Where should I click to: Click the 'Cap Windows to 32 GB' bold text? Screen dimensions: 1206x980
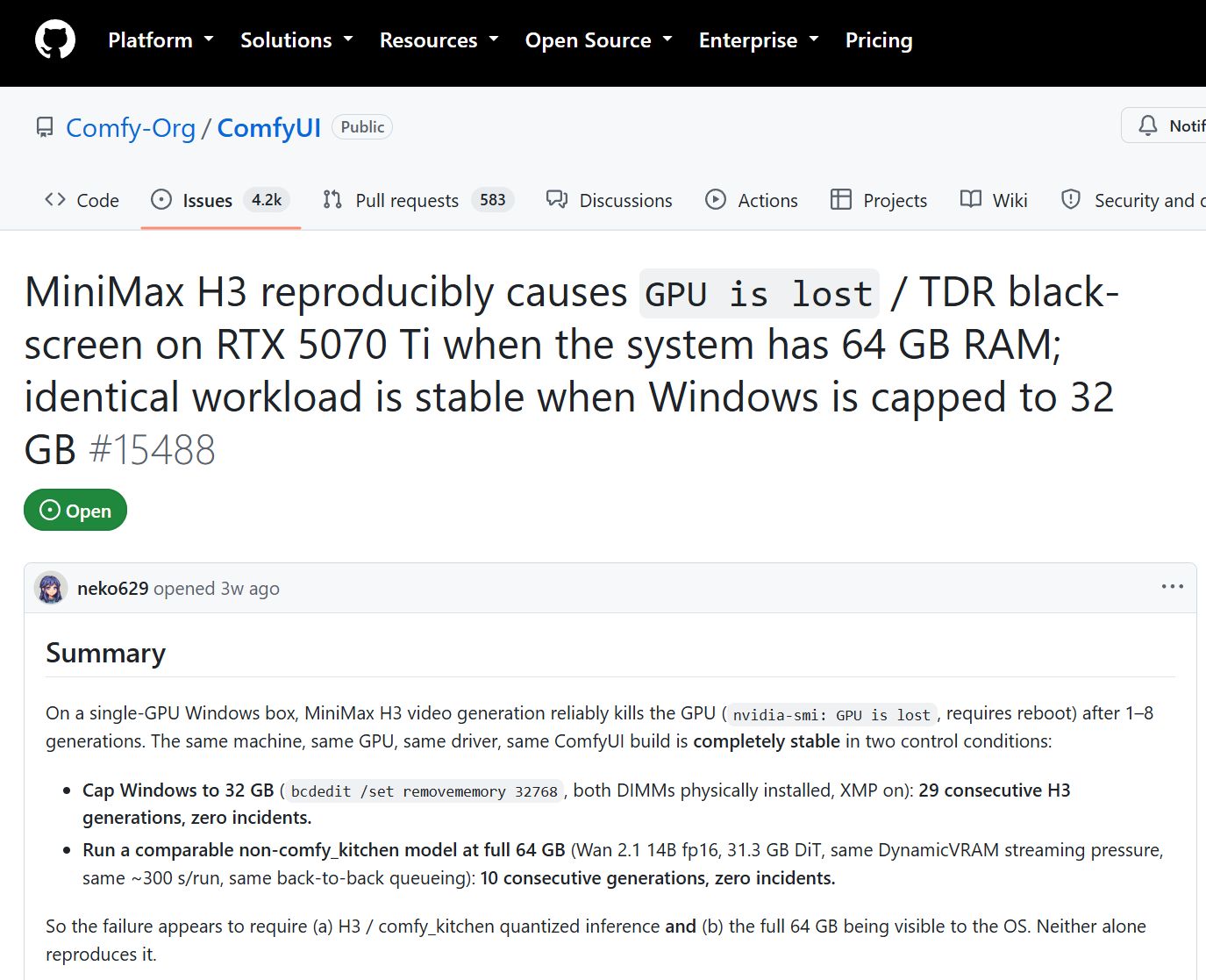[x=178, y=790]
